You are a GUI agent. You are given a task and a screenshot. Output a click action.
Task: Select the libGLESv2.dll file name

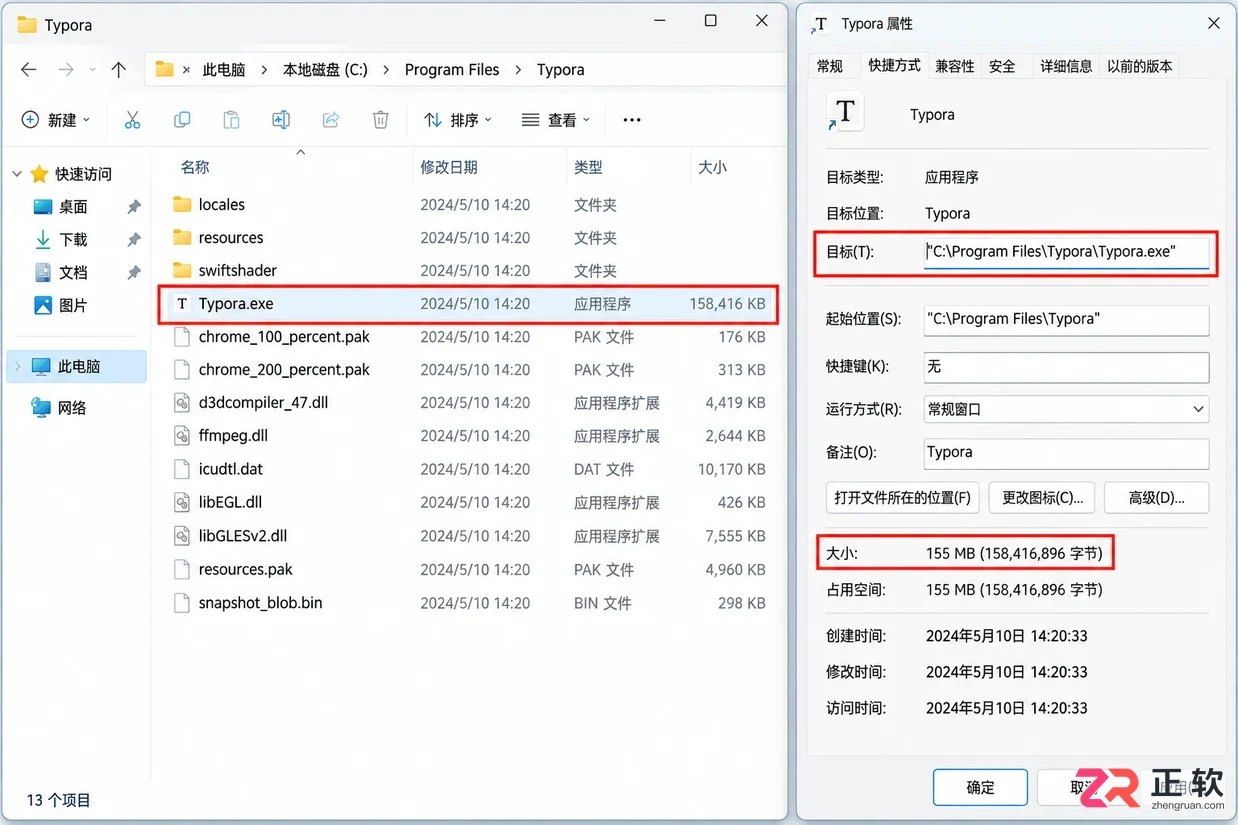pos(243,536)
